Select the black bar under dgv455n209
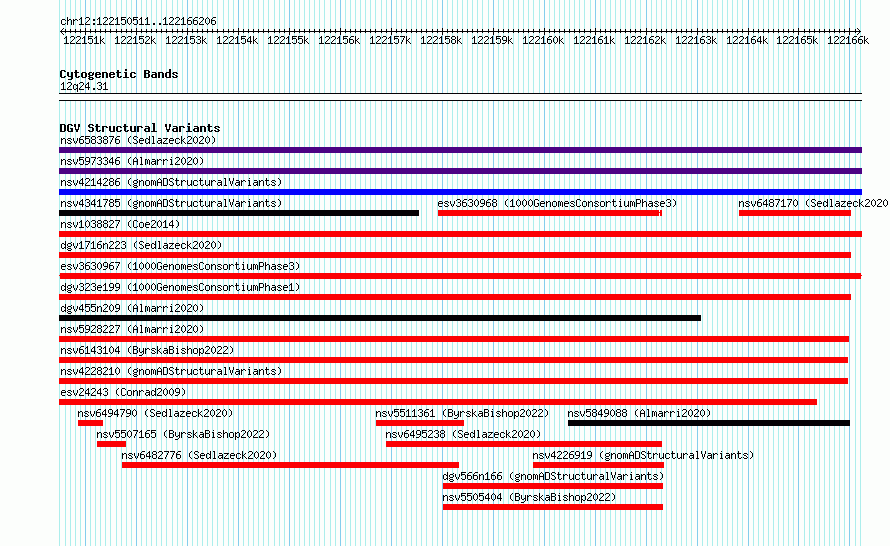 point(380,318)
